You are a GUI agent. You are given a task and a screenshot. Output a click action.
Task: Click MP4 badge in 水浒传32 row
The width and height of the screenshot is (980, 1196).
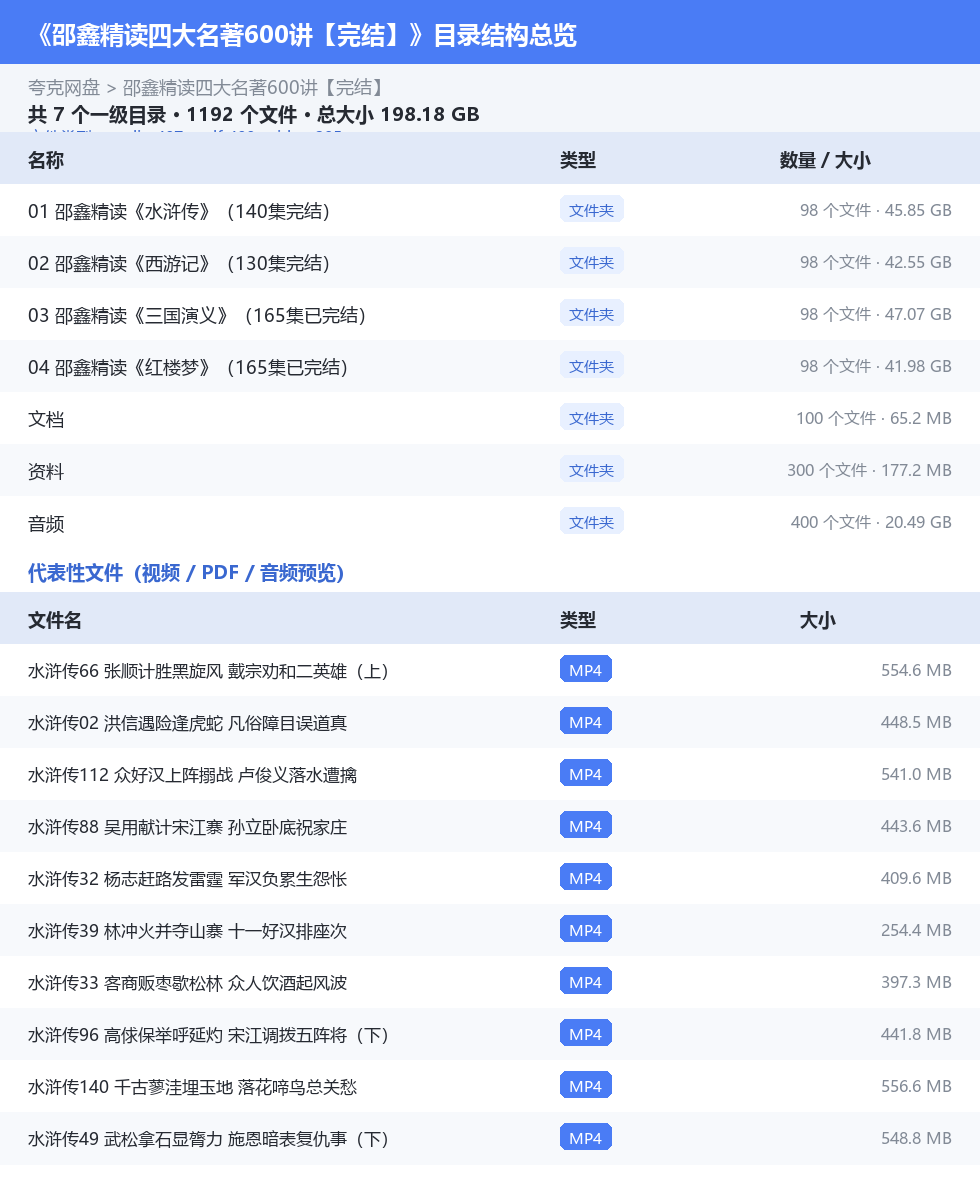[x=586, y=878]
